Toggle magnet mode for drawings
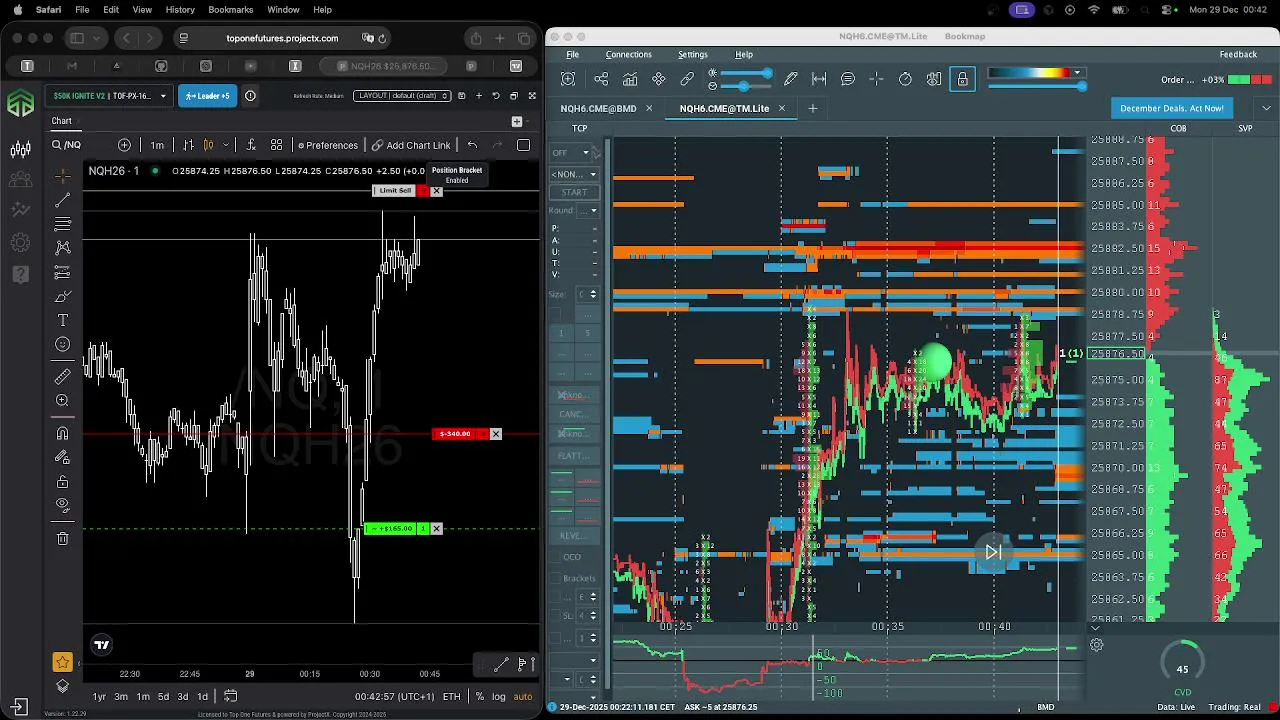This screenshot has height=720, width=1280. [x=62, y=433]
